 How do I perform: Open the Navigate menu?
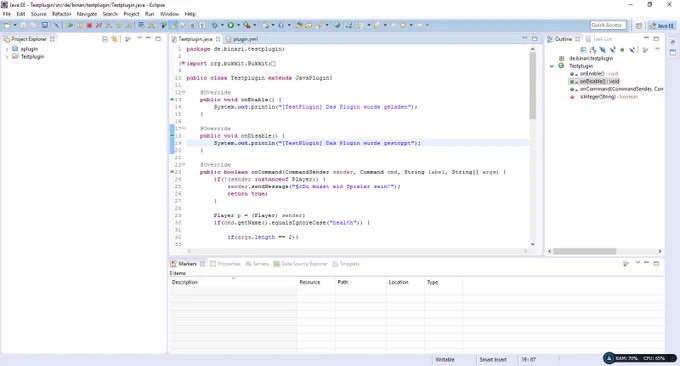pos(87,14)
